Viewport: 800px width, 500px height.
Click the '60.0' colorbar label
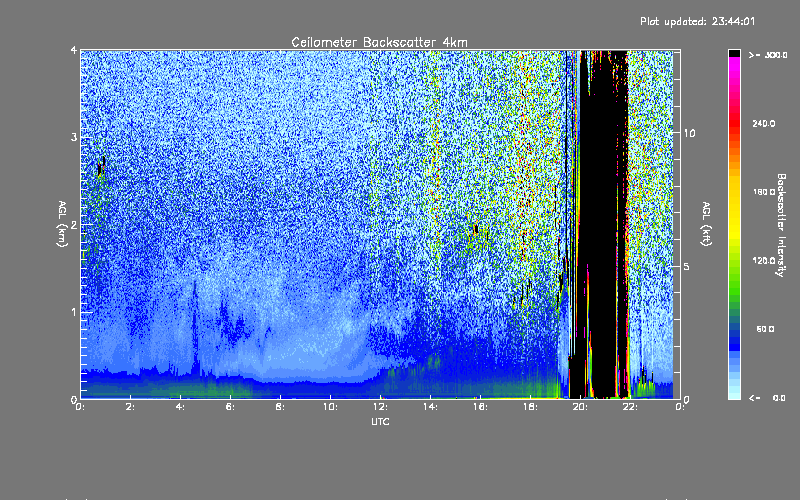tap(765, 329)
